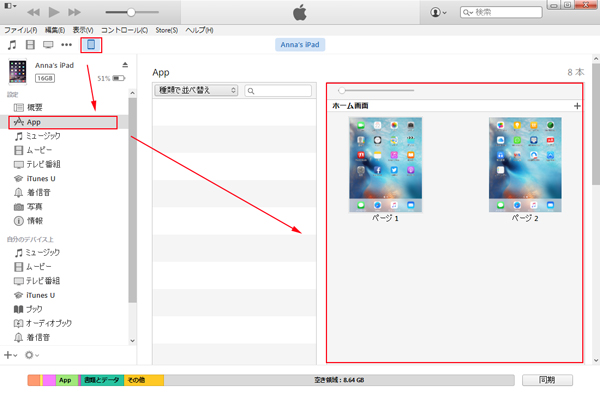Select the Anna's iPad tab button
The image size is (600, 395).
[x=300, y=45]
